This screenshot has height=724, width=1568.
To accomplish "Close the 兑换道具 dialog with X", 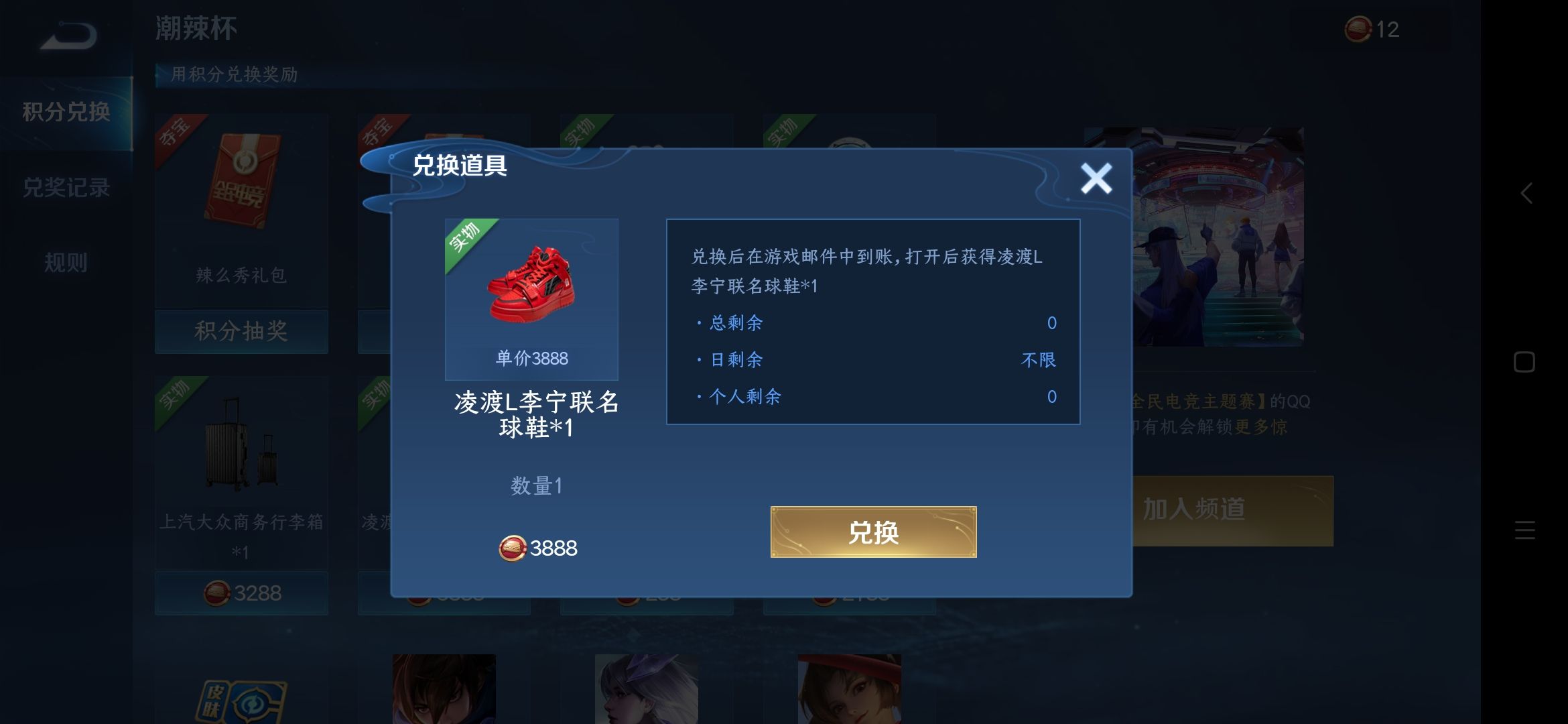I will 1096,178.
